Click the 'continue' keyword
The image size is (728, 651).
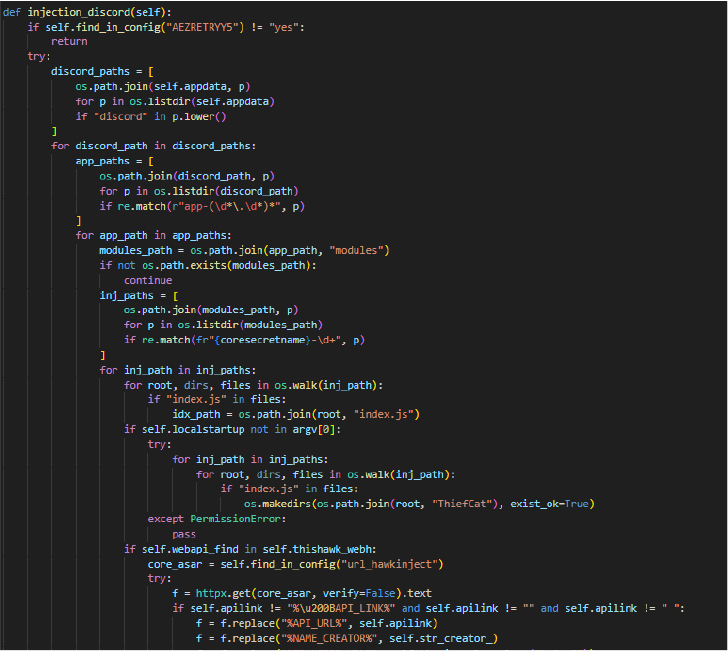point(148,280)
